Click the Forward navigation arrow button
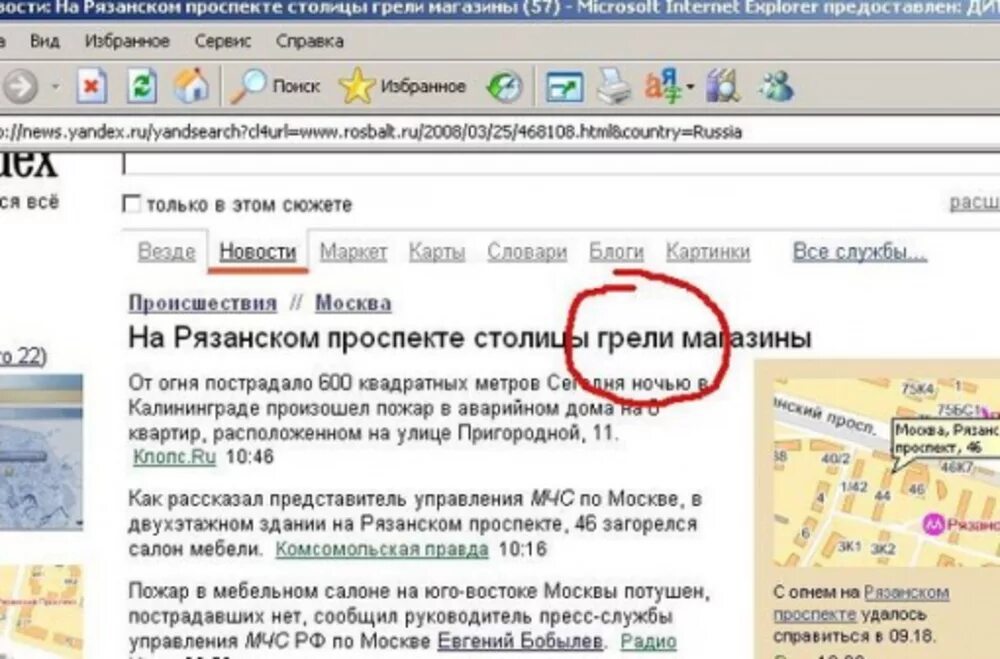 point(19,86)
